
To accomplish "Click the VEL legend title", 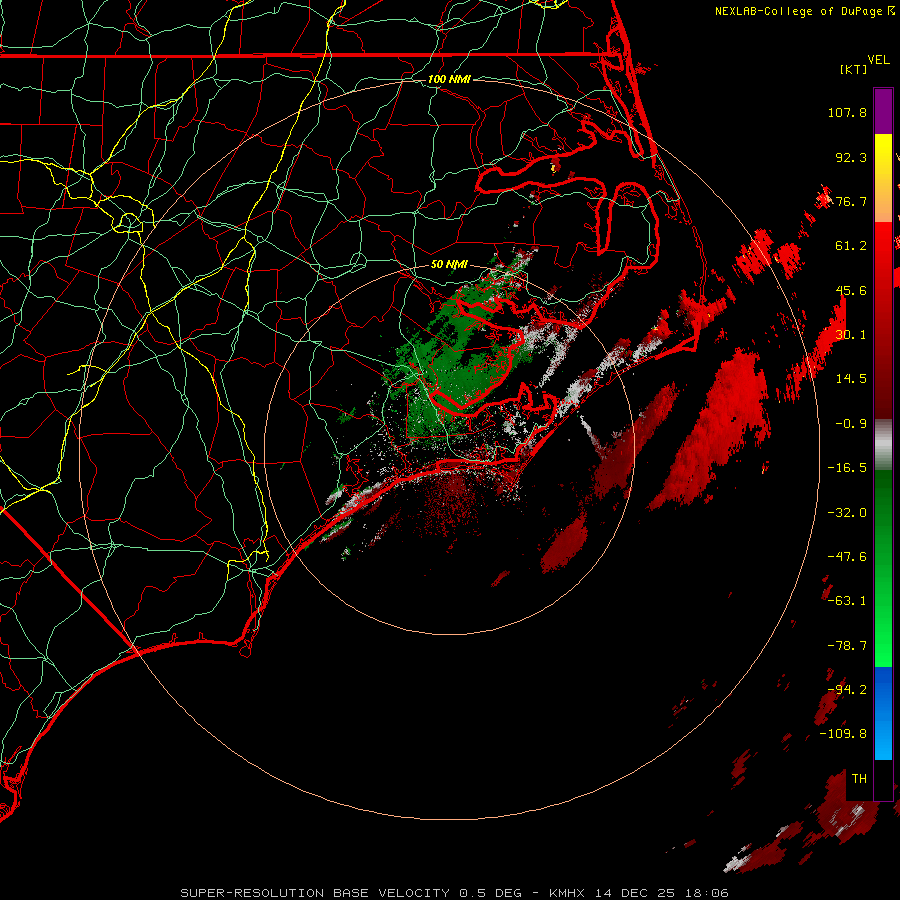I will 878,60.
